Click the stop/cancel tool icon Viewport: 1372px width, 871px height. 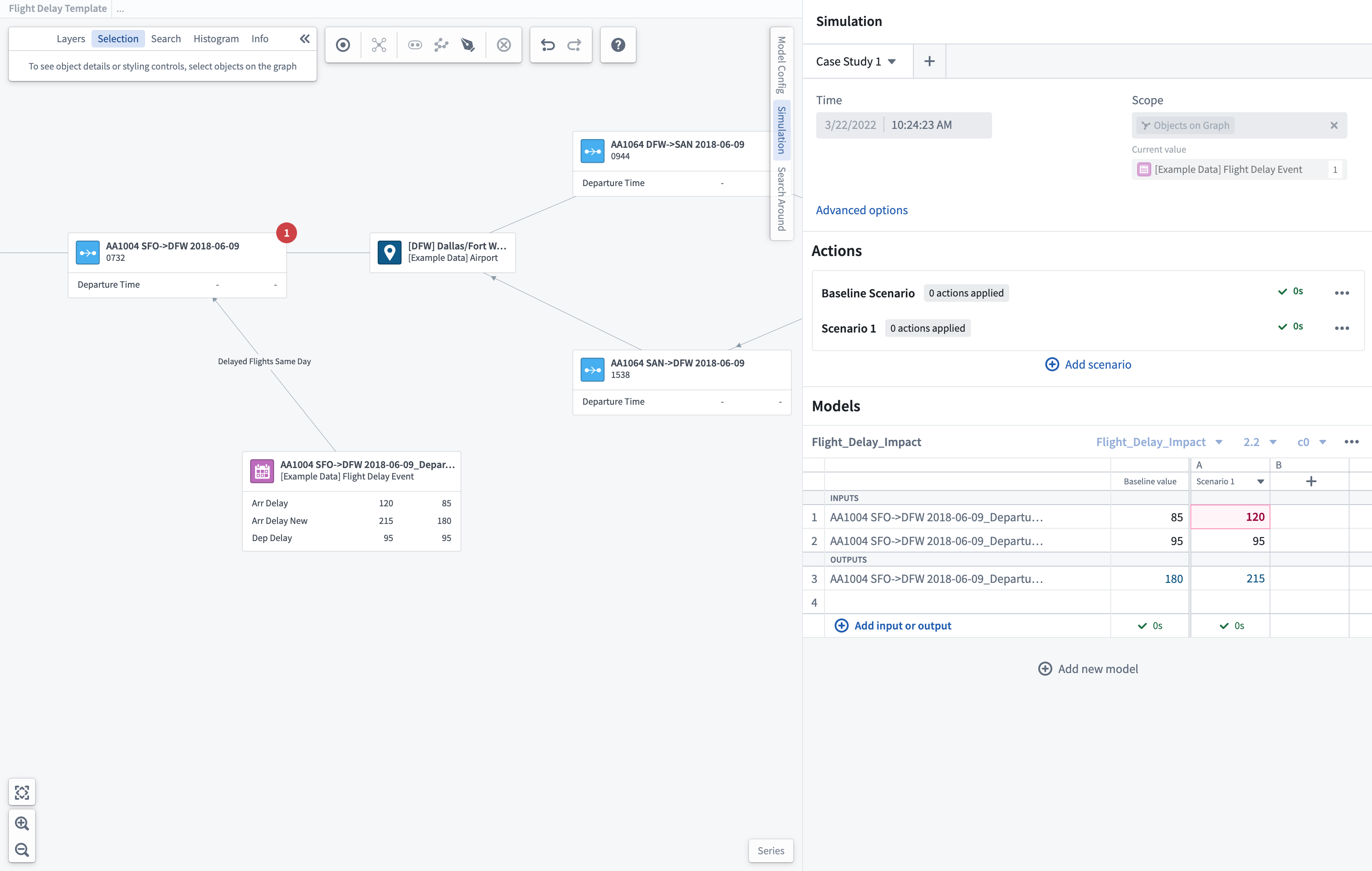[504, 44]
